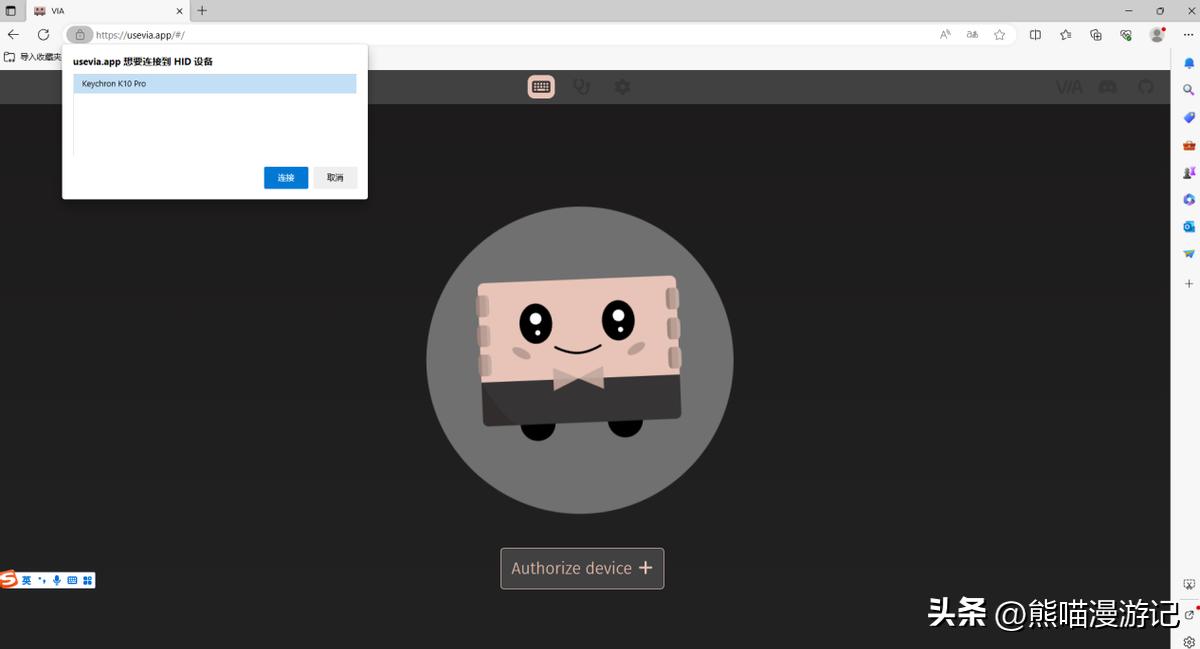Click the address bar URL field
The width and height of the screenshot is (1200, 649).
click(500, 34)
